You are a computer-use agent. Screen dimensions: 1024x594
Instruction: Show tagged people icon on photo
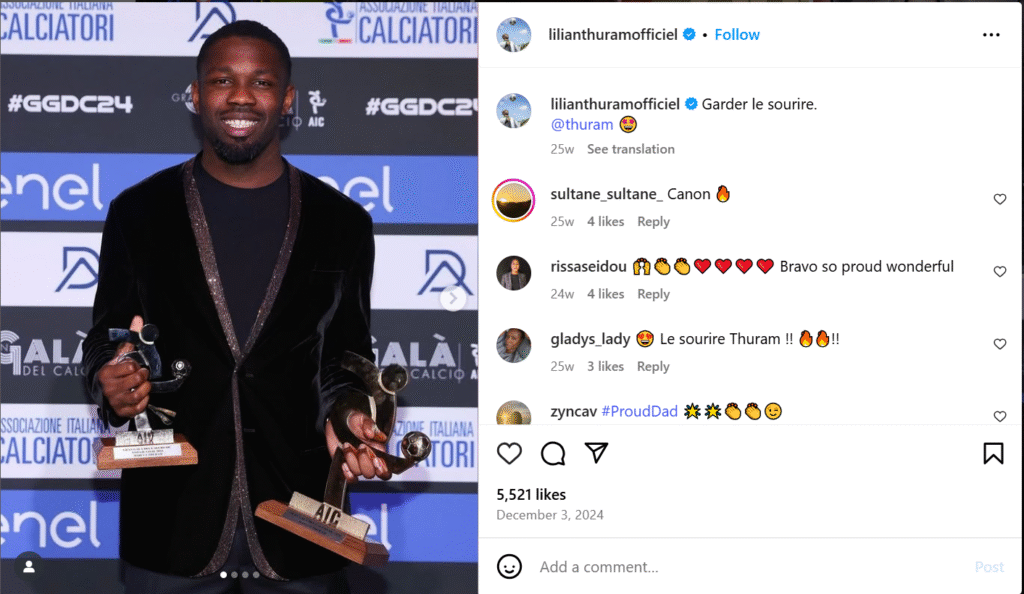(x=29, y=567)
